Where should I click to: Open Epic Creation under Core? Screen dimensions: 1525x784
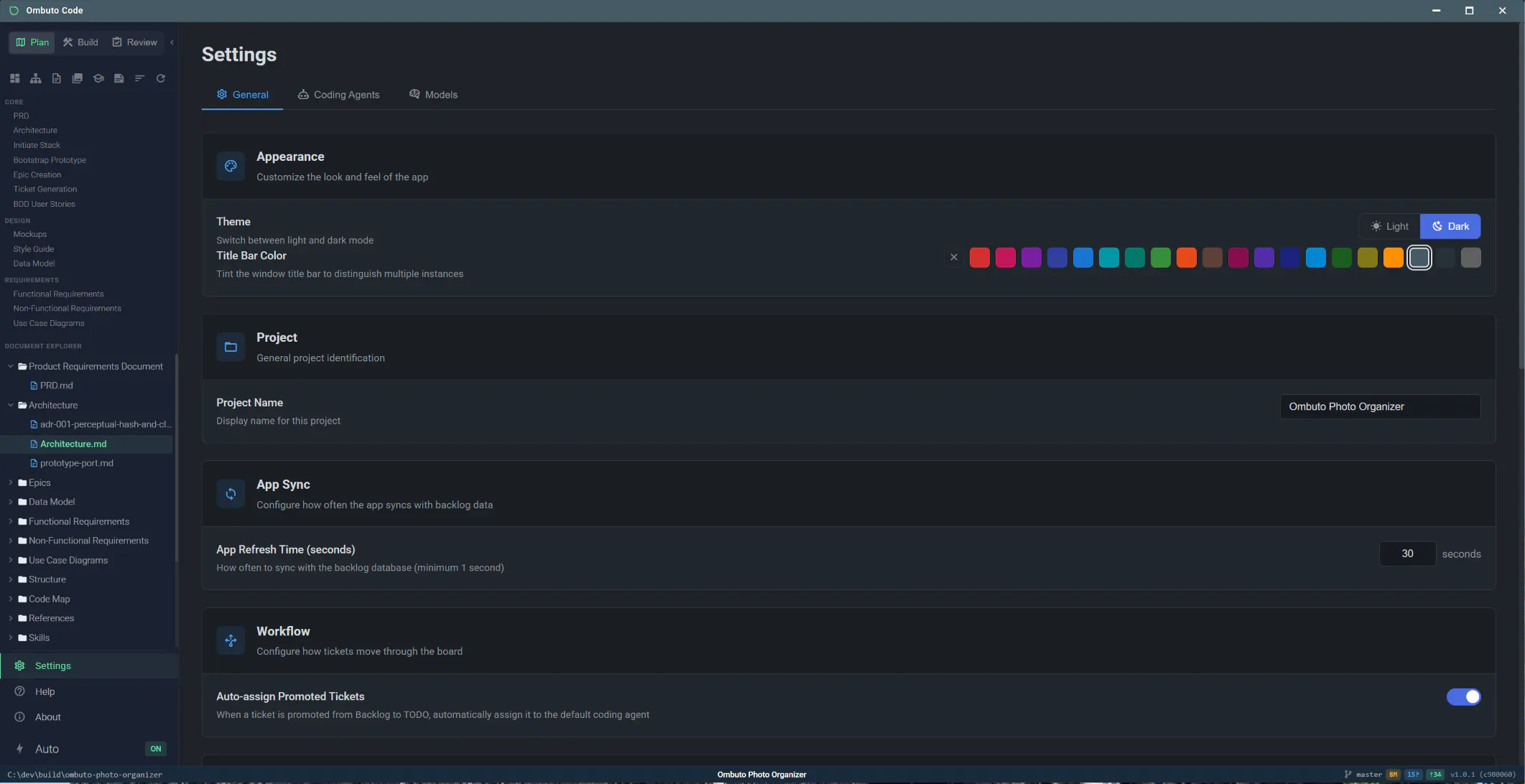(37, 174)
